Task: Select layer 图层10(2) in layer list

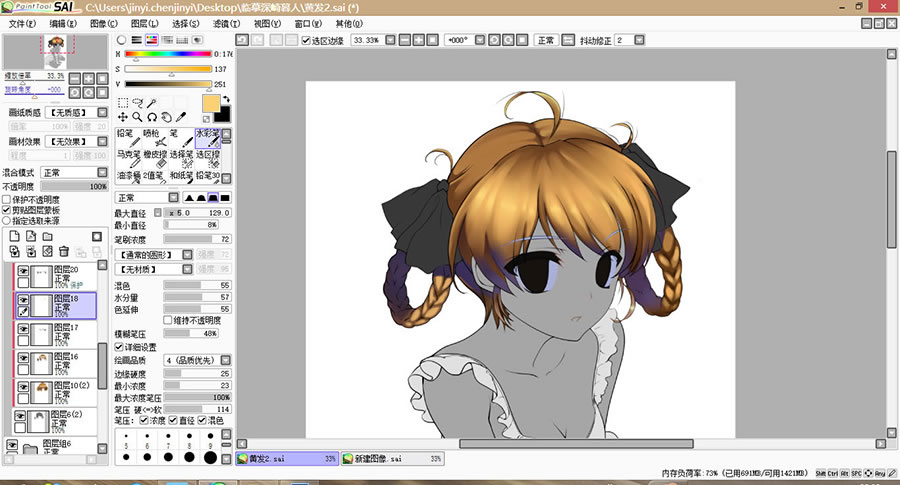Action: (55, 393)
